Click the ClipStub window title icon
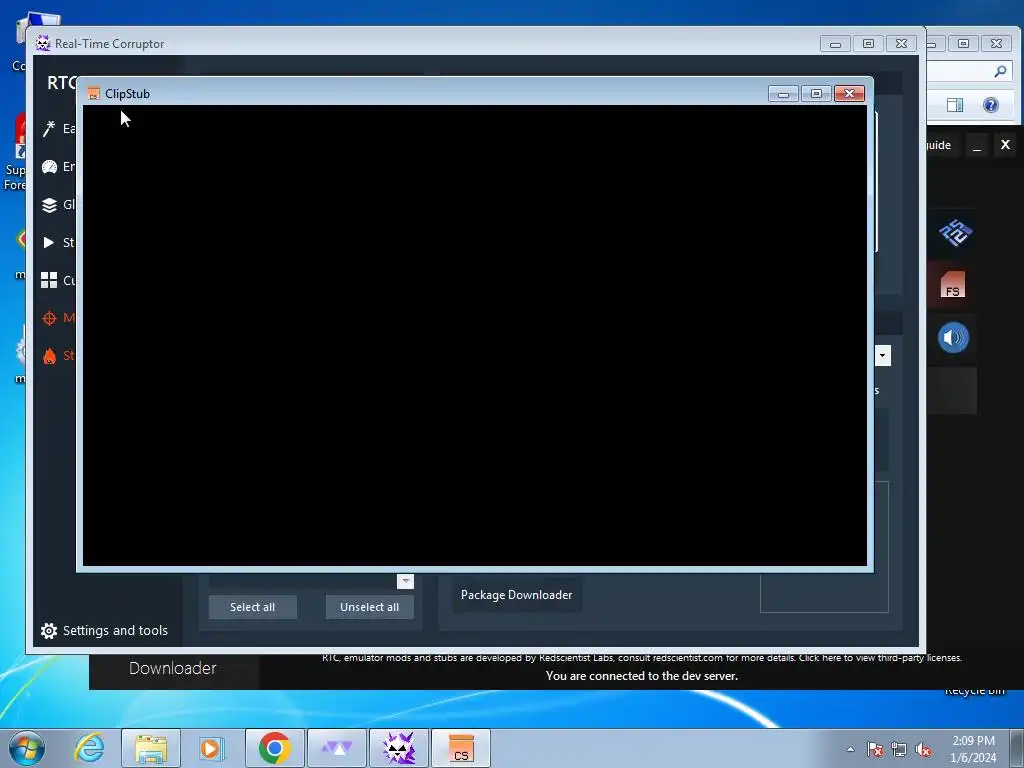 (x=93, y=93)
